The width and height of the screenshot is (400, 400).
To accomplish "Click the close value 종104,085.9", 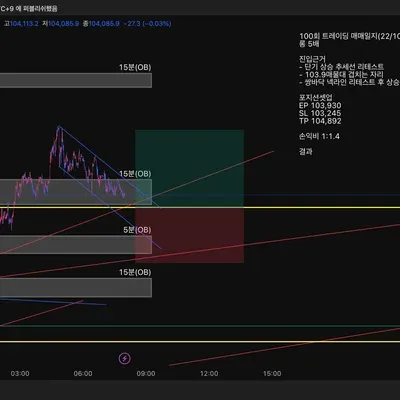I will 101,24.
